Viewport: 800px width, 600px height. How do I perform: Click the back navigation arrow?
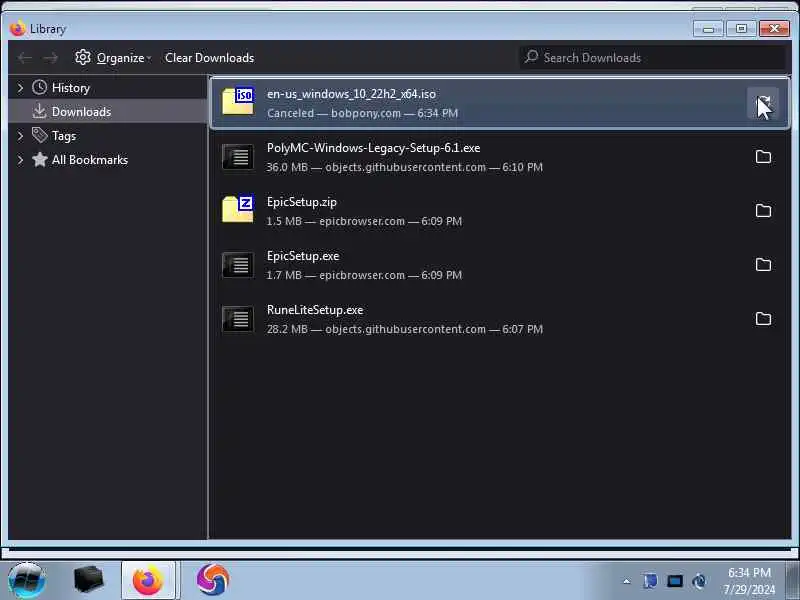(24, 58)
